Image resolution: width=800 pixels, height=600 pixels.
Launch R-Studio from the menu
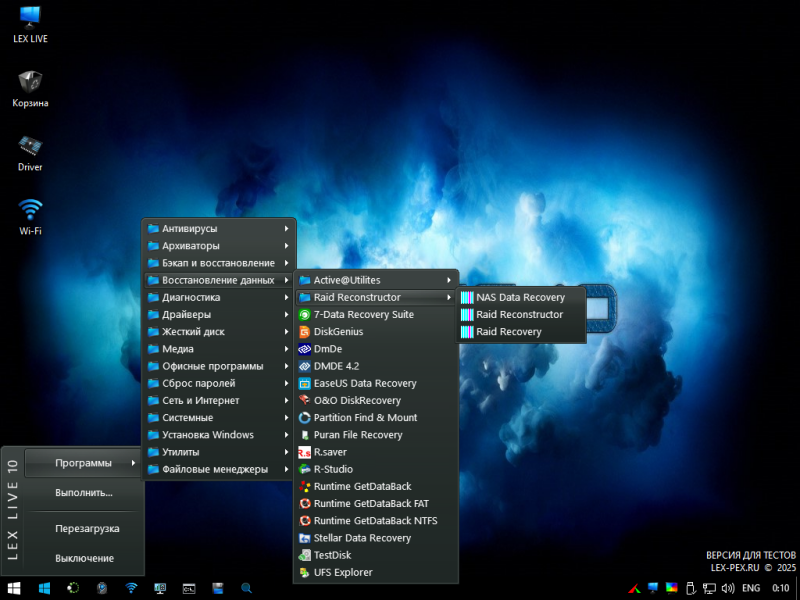(333, 469)
